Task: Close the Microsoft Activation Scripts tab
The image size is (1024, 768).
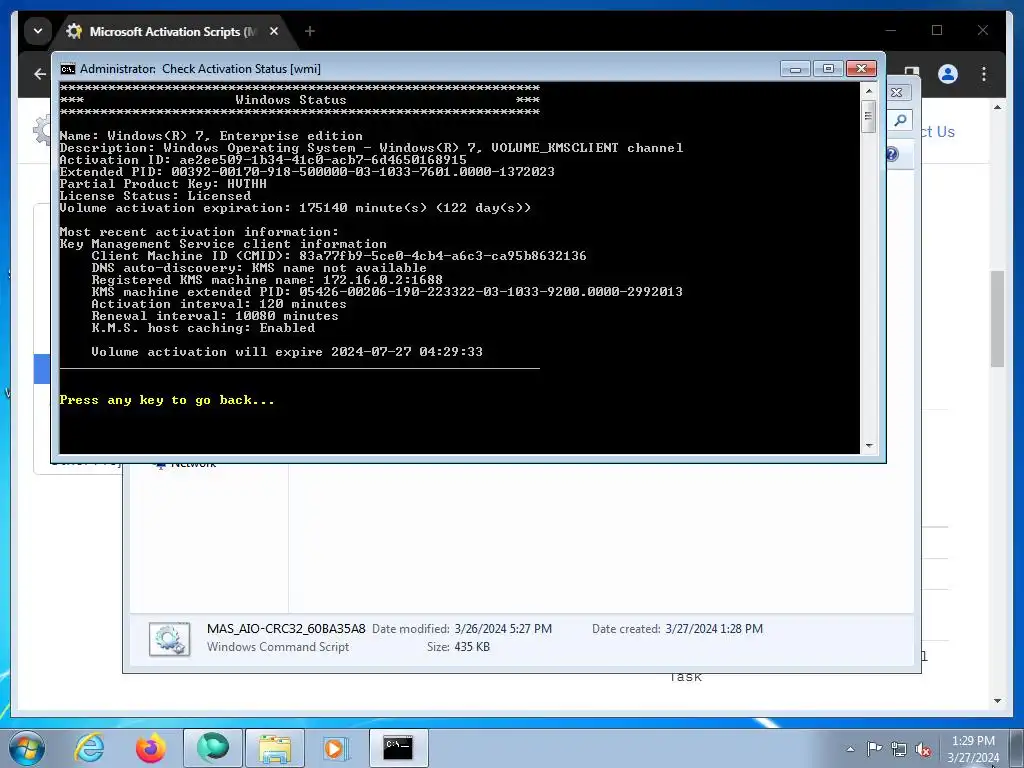Action: click(274, 31)
